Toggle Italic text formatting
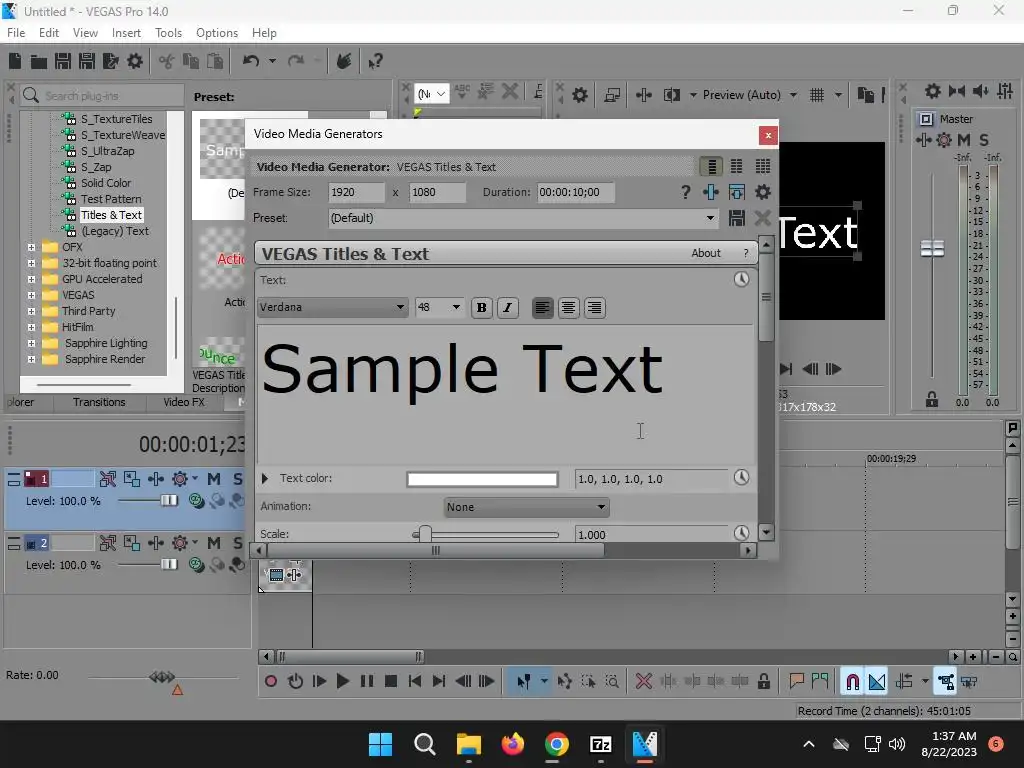The image size is (1024, 768). tap(507, 308)
